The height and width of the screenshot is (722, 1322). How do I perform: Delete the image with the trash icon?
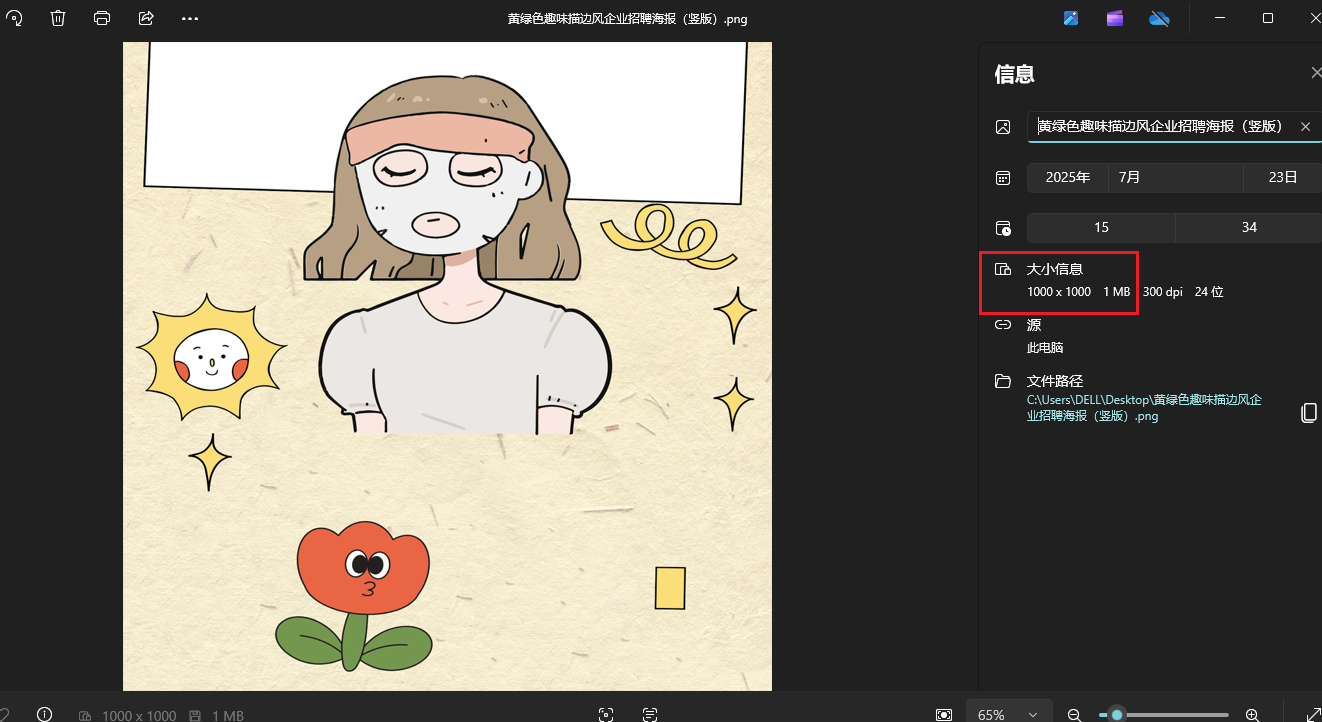[58, 18]
